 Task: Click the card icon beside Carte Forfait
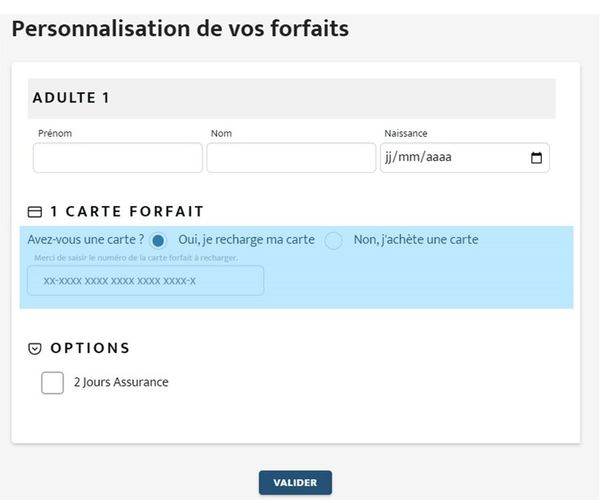[35, 212]
